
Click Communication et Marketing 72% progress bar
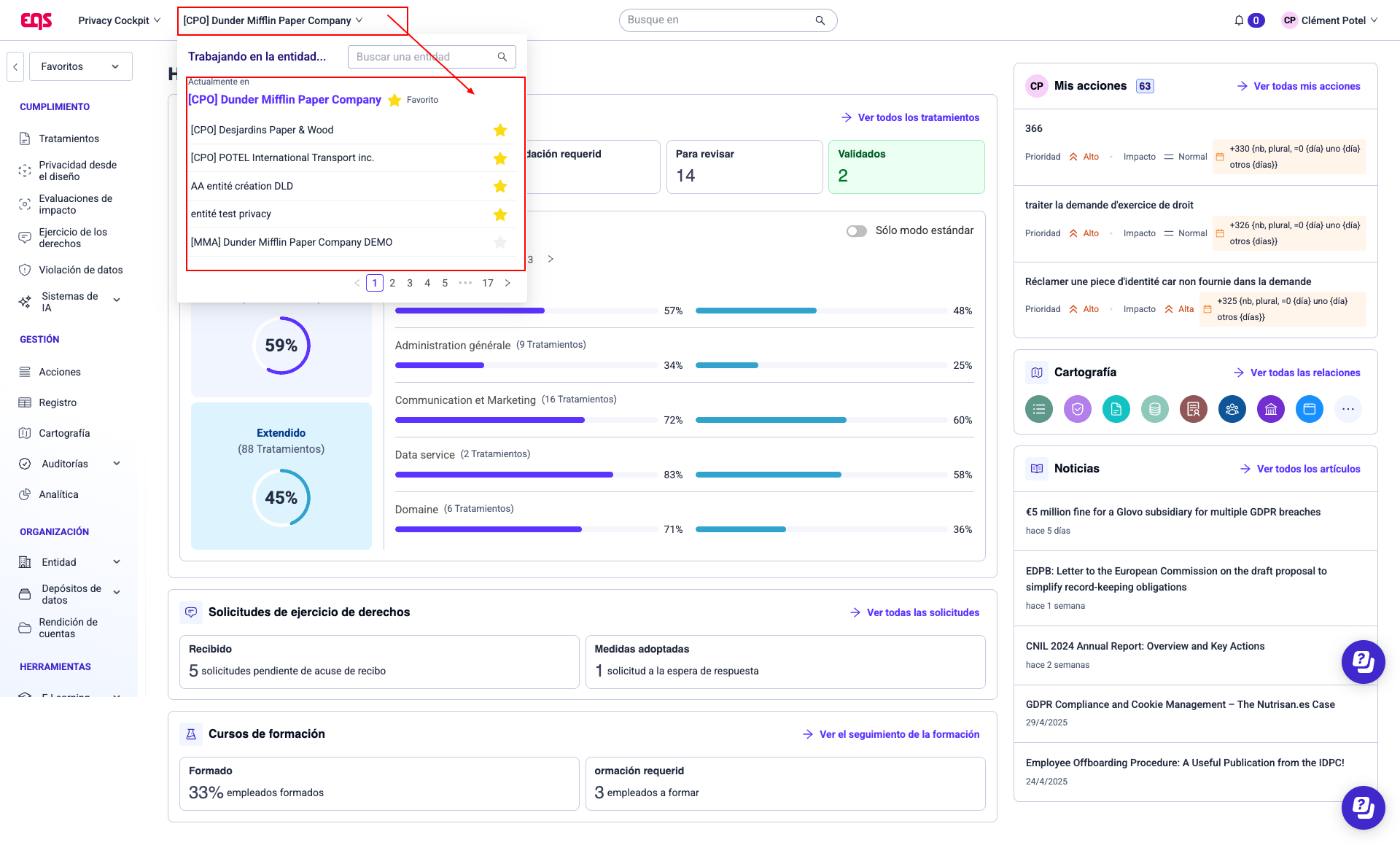pos(526,420)
